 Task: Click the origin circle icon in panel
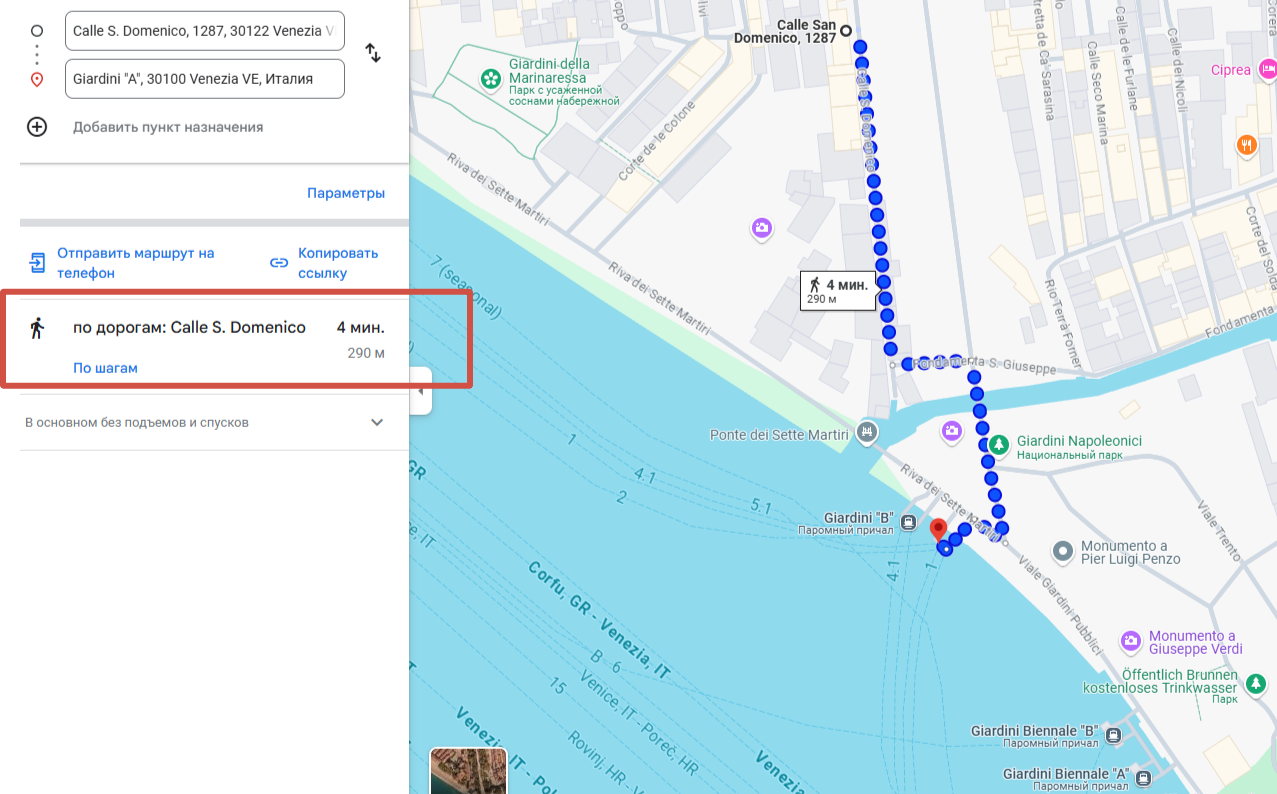tap(37, 31)
